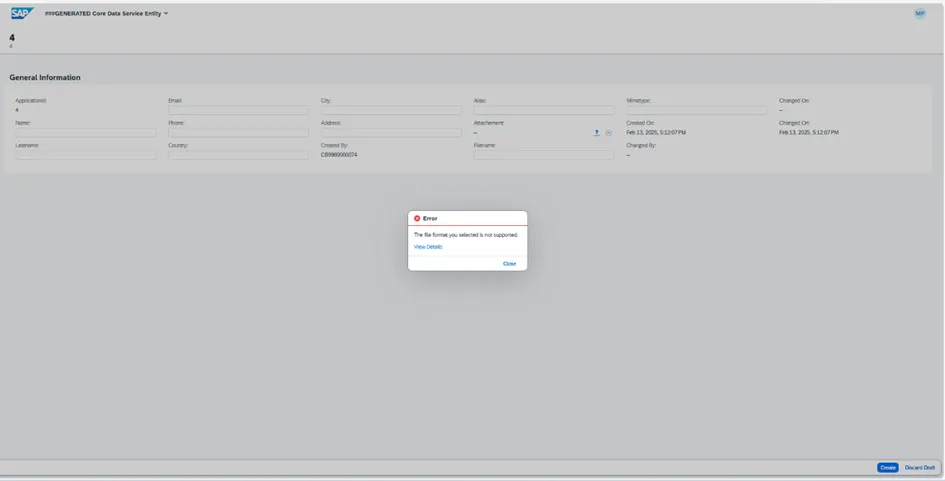Click the Address input field

[391, 132]
